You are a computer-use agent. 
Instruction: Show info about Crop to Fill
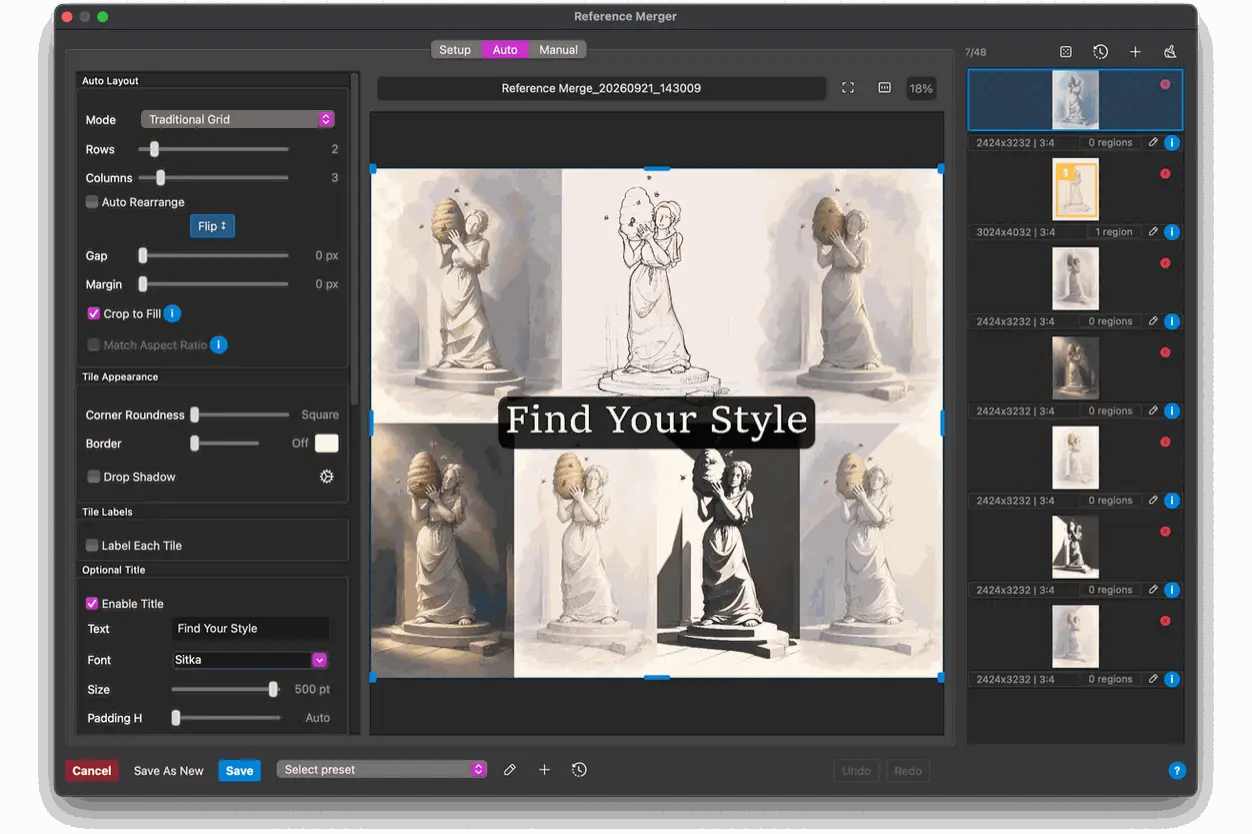pyautogui.click(x=172, y=313)
